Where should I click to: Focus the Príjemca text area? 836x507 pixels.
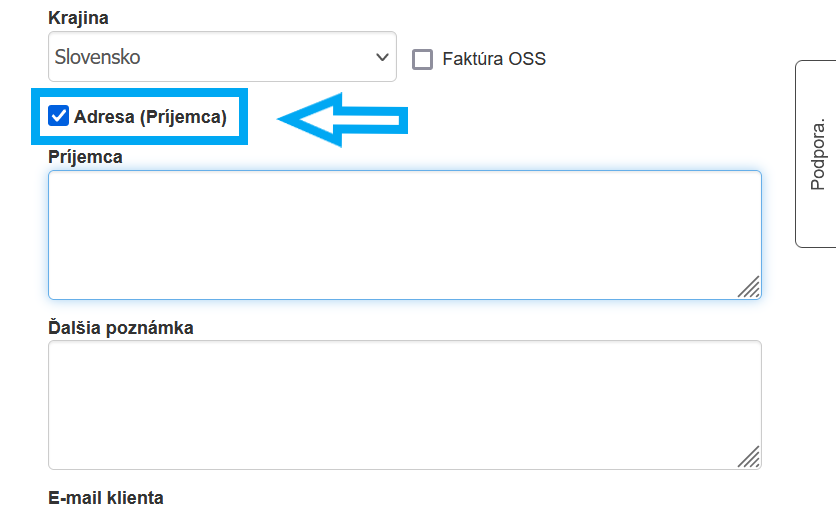[x=404, y=234]
